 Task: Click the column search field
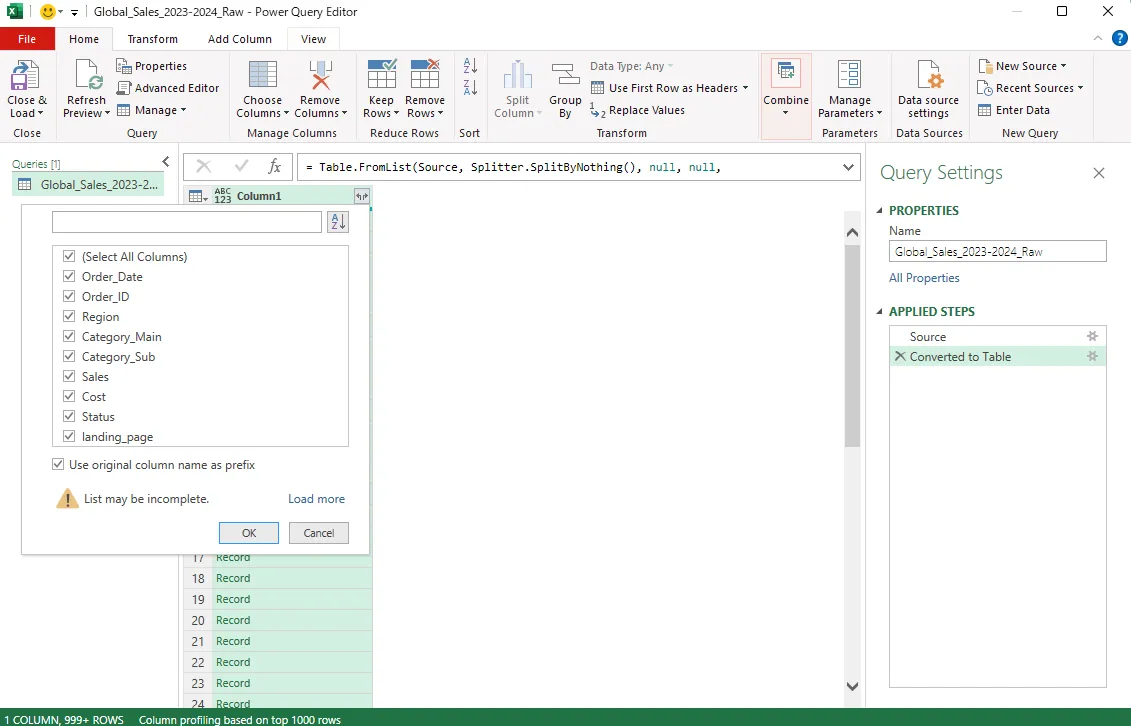[x=187, y=222]
